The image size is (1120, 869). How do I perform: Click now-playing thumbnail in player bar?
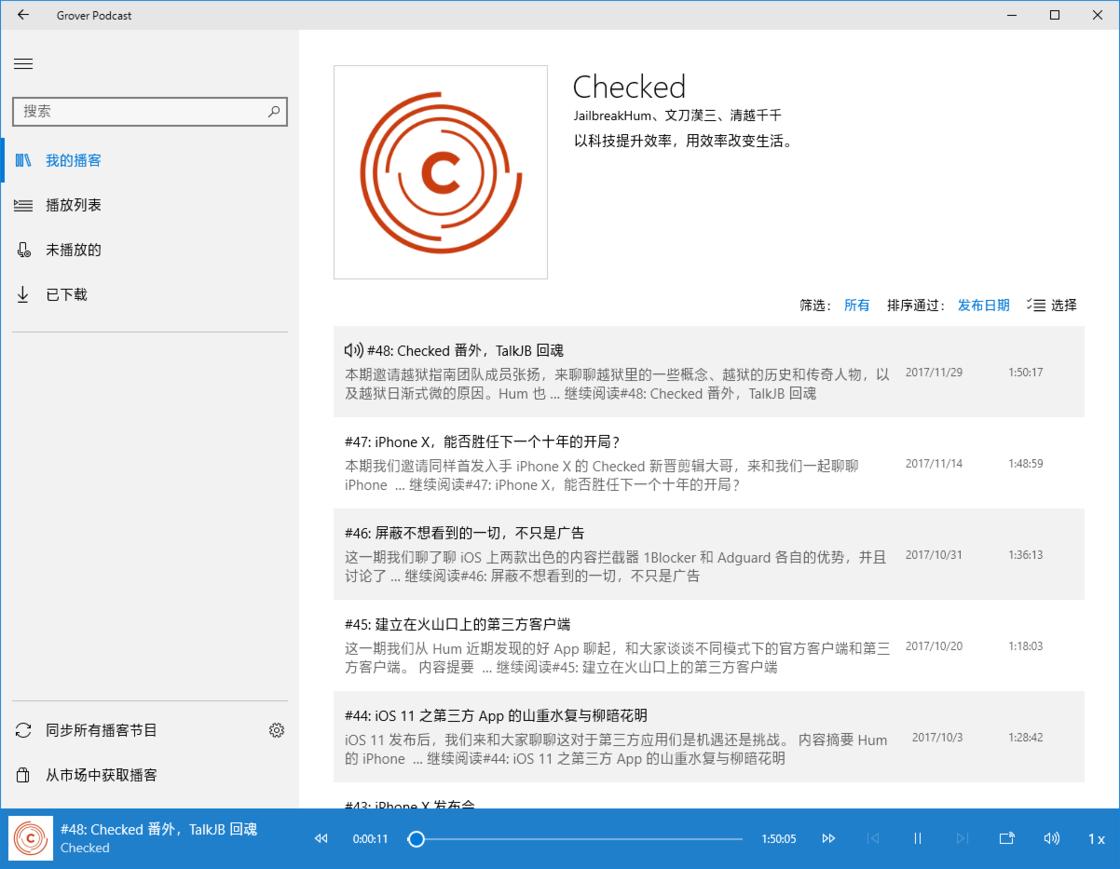[31, 838]
